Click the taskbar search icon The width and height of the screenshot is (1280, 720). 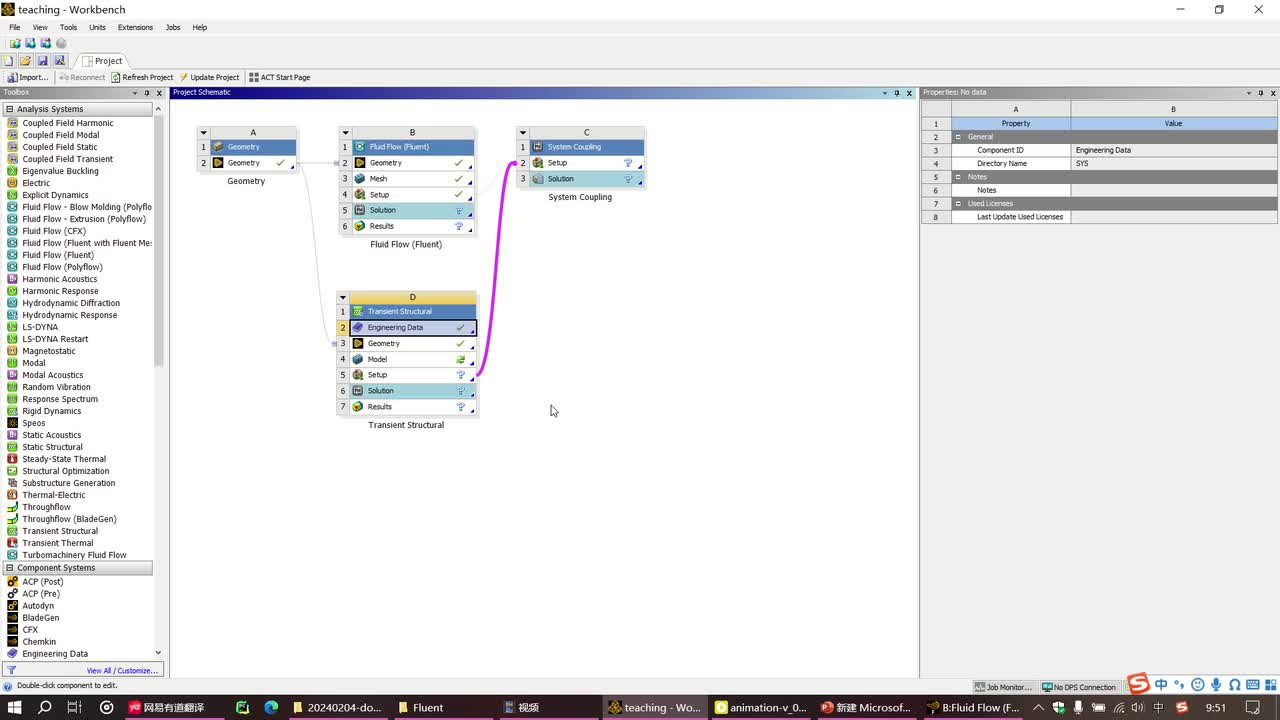[45, 707]
